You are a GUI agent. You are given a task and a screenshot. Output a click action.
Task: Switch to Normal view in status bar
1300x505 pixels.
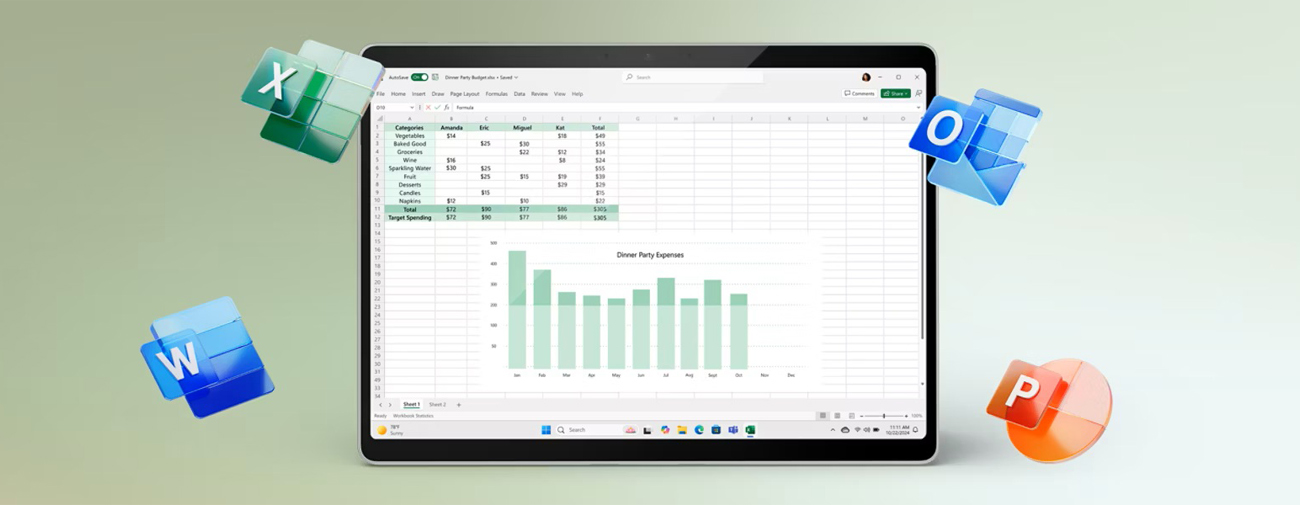click(823, 416)
